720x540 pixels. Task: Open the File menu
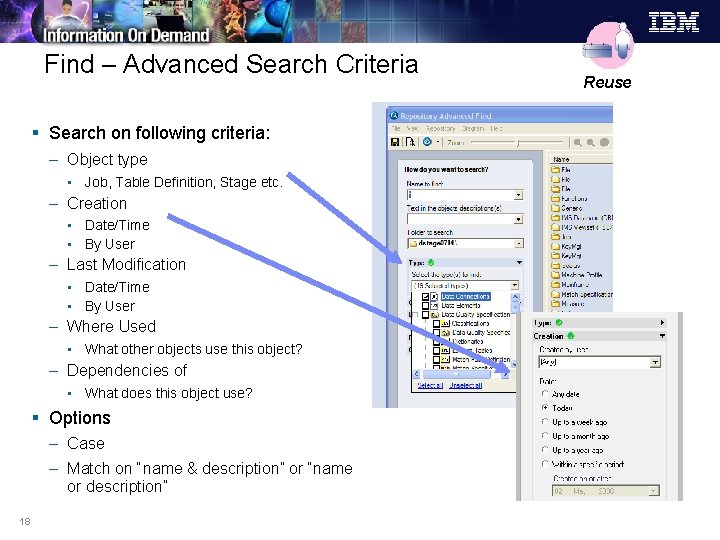tap(396, 129)
